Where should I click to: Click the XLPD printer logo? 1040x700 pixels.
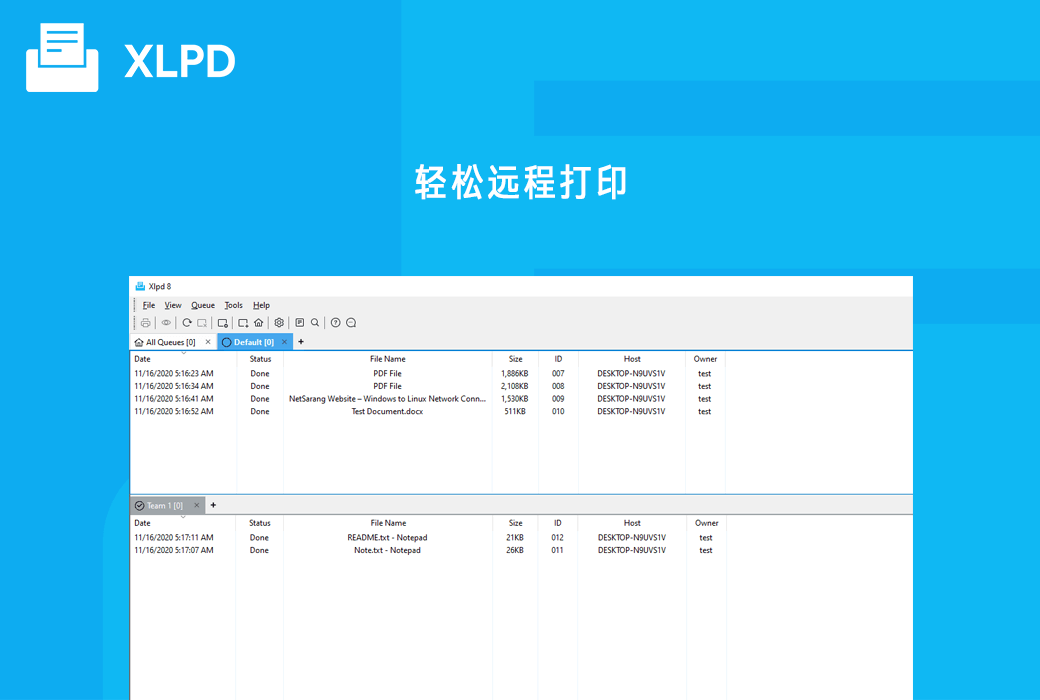click(x=62, y=58)
